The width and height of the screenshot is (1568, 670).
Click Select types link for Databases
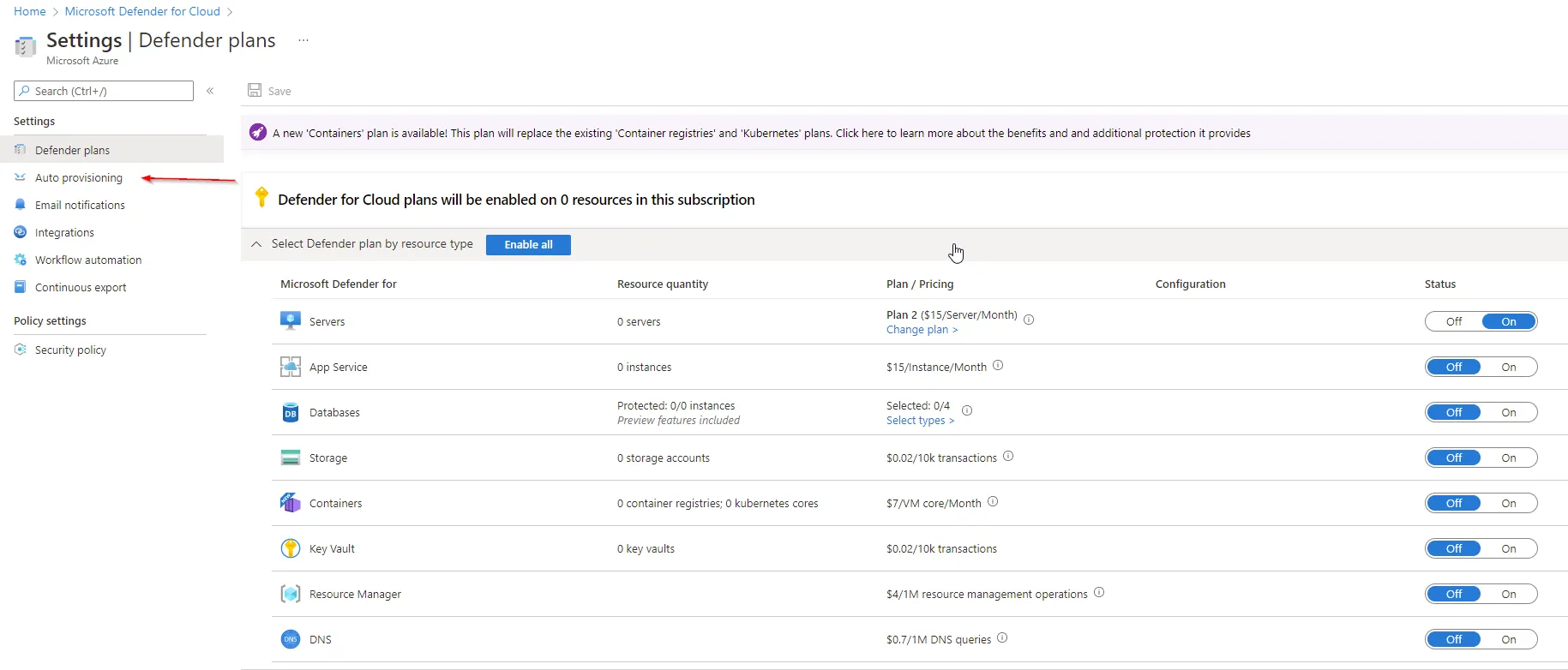pyautogui.click(x=920, y=421)
